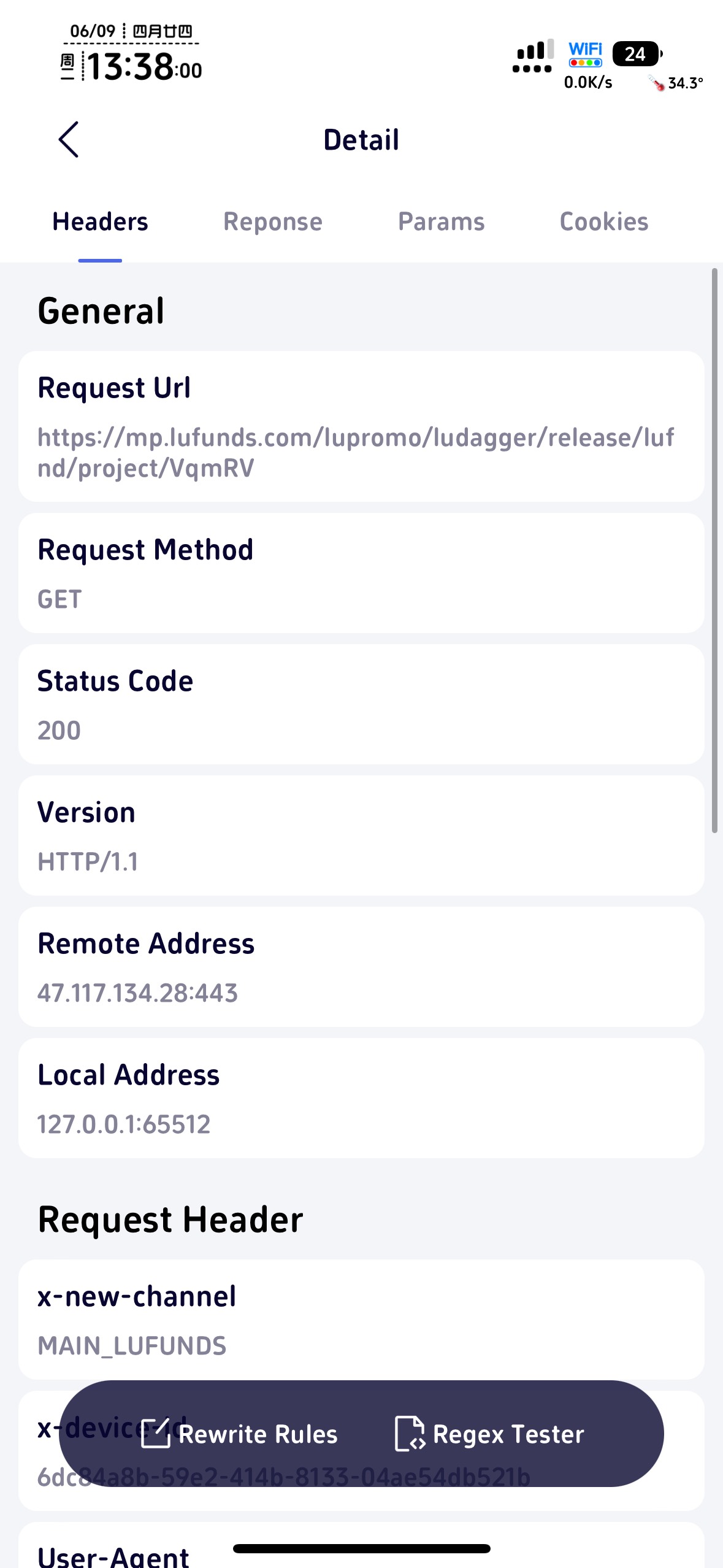
Task: Switch to the Reponse tab
Action: 272,221
